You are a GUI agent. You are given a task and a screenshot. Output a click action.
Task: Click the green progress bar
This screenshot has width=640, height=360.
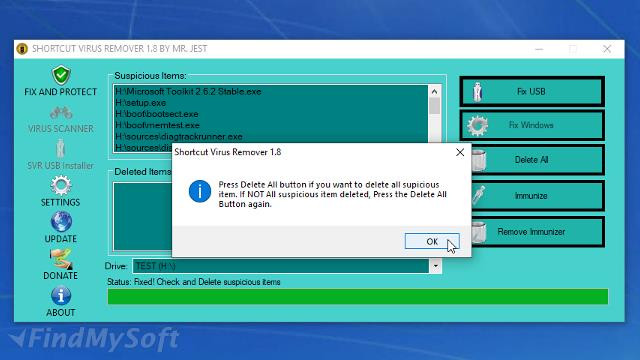[358, 297]
